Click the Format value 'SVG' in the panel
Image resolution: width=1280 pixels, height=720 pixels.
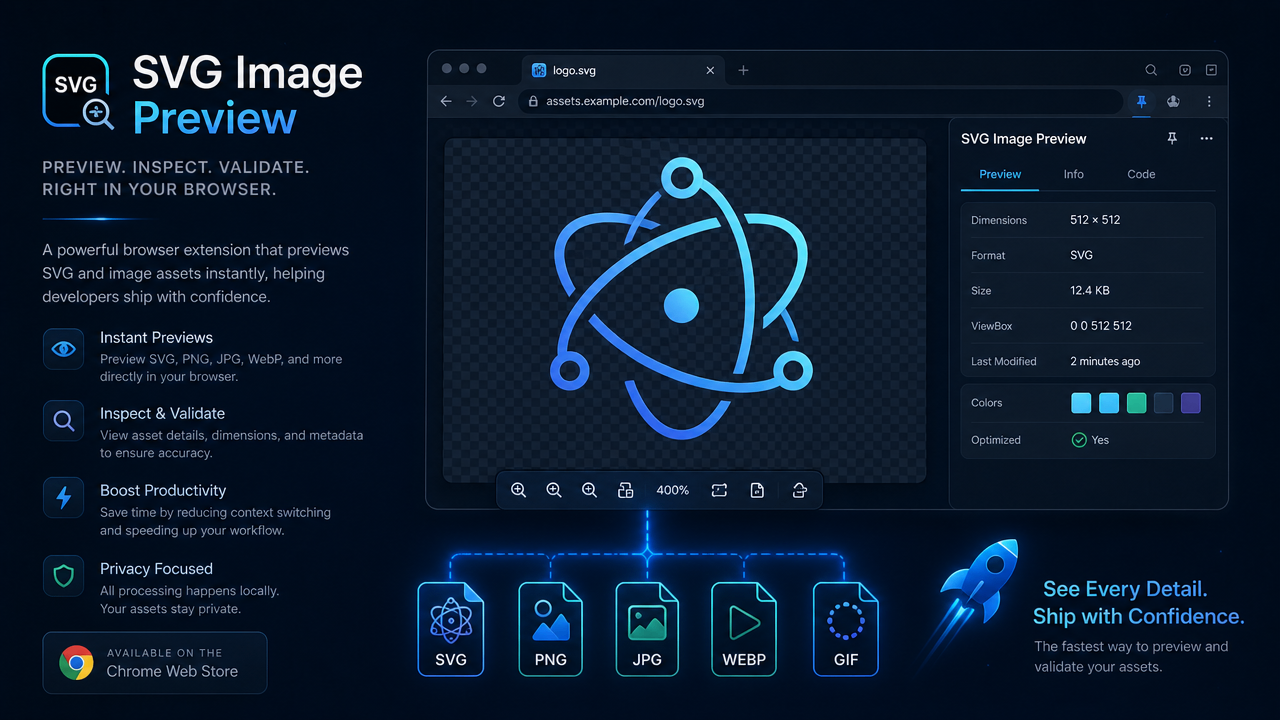point(1081,255)
